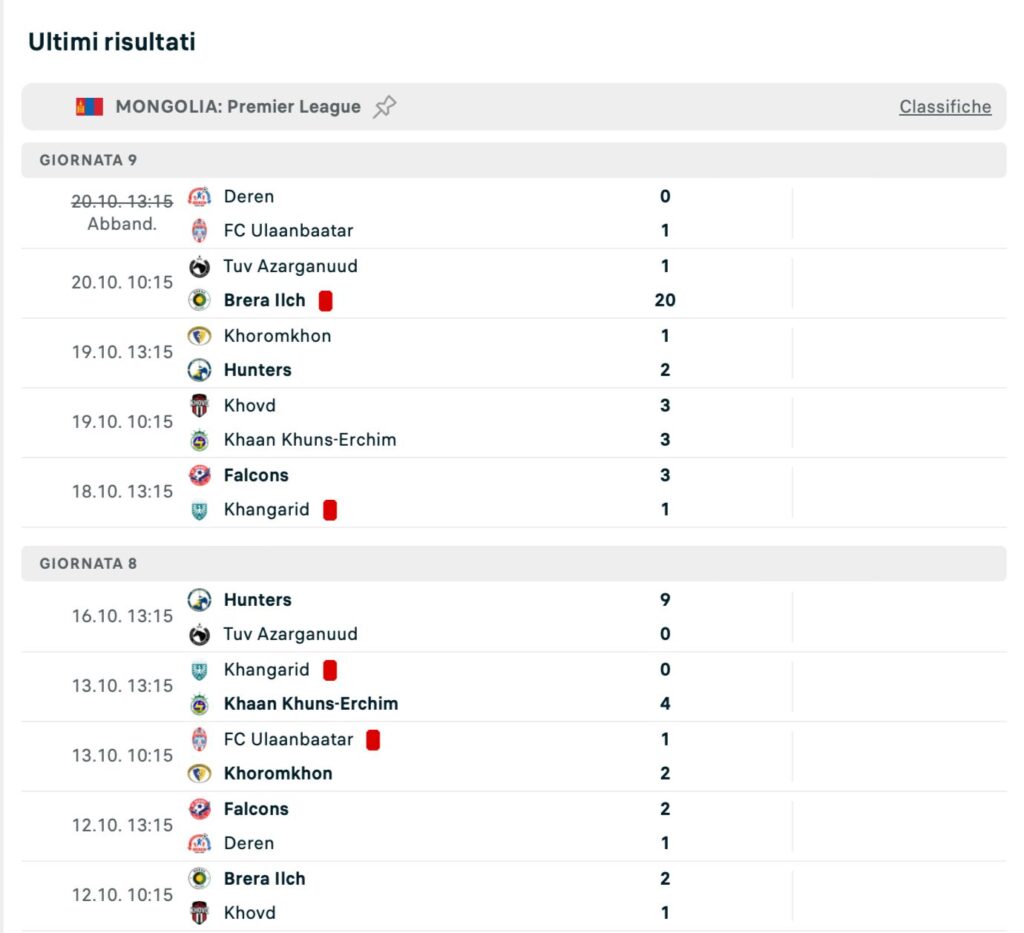This screenshot has height=933, width=1024.
Task: Open the Khovd vs Khaan Khuns-Erchim match
Action: [500, 423]
